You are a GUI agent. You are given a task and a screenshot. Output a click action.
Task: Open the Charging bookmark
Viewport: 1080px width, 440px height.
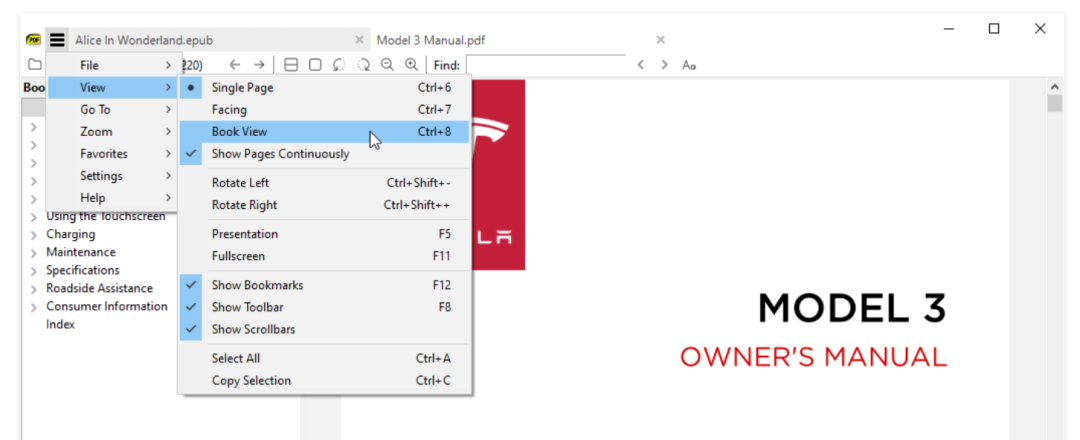point(70,234)
